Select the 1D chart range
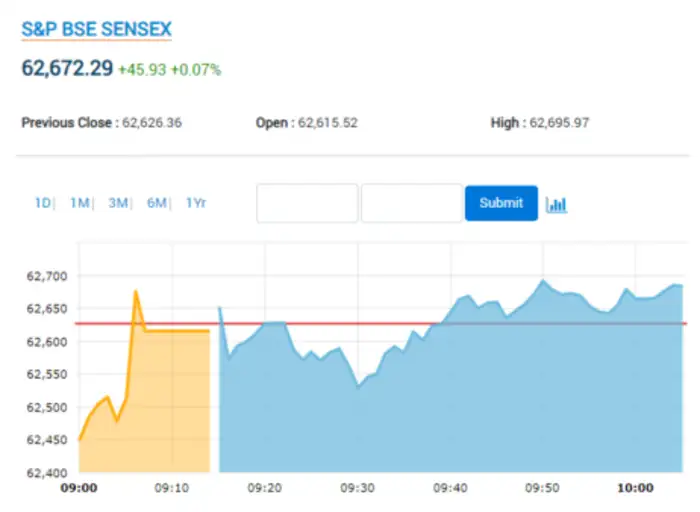This screenshot has height=512, width=700. click(43, 203)
